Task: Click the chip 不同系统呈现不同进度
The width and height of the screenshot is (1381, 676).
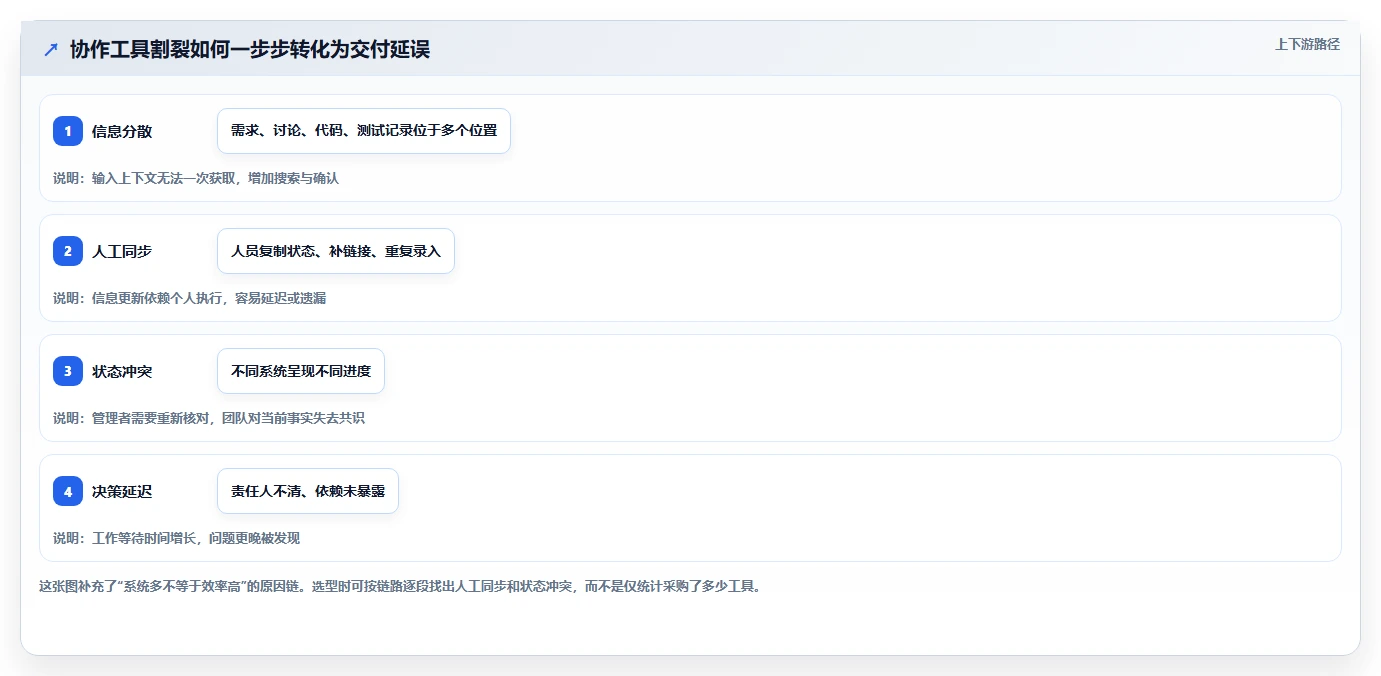Action: click(301, 371)
